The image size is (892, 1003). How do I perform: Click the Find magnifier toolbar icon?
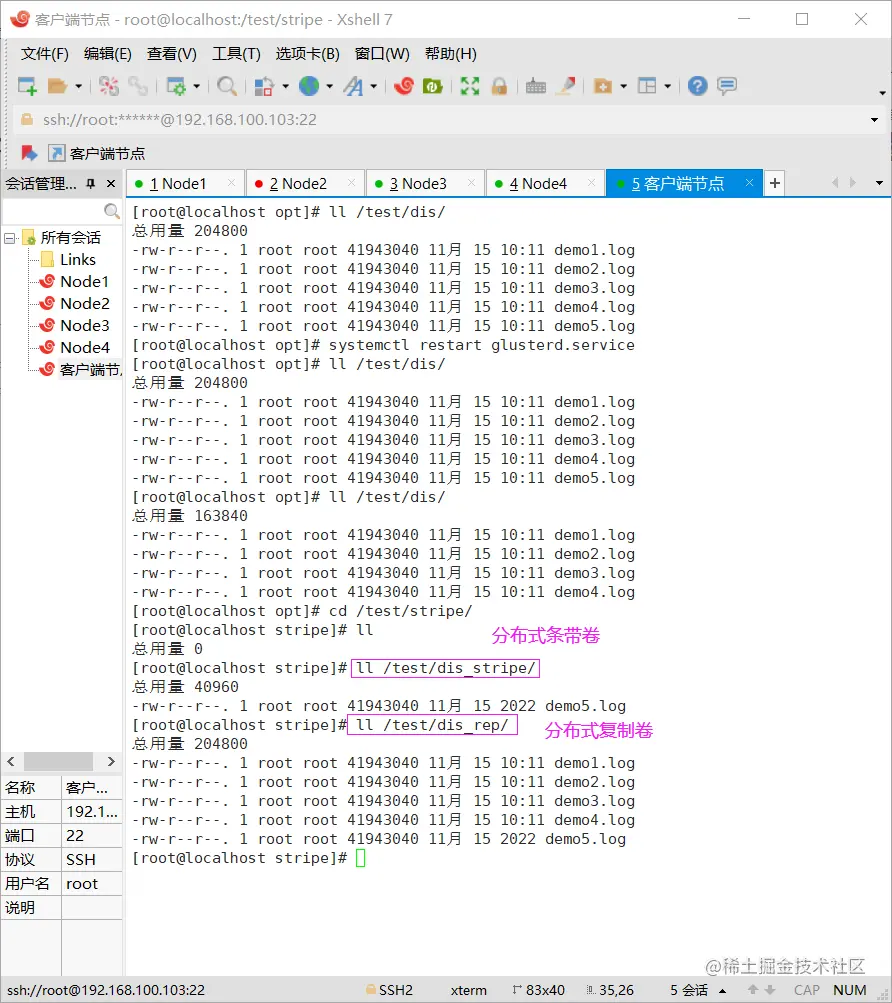(x=227, y=86)
